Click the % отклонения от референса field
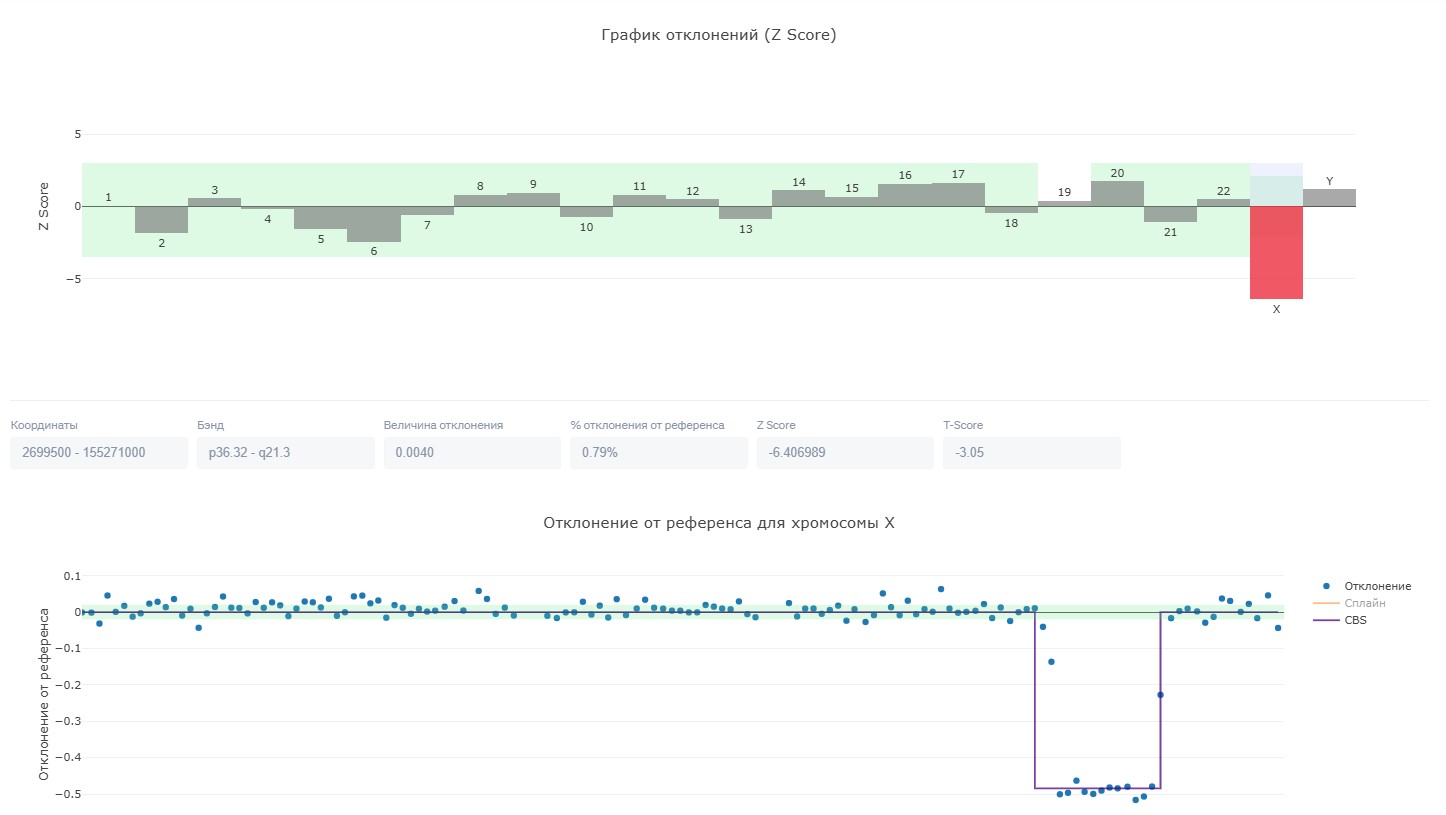The height and width of the screenshot is (815, 1446). click(658, 453)
